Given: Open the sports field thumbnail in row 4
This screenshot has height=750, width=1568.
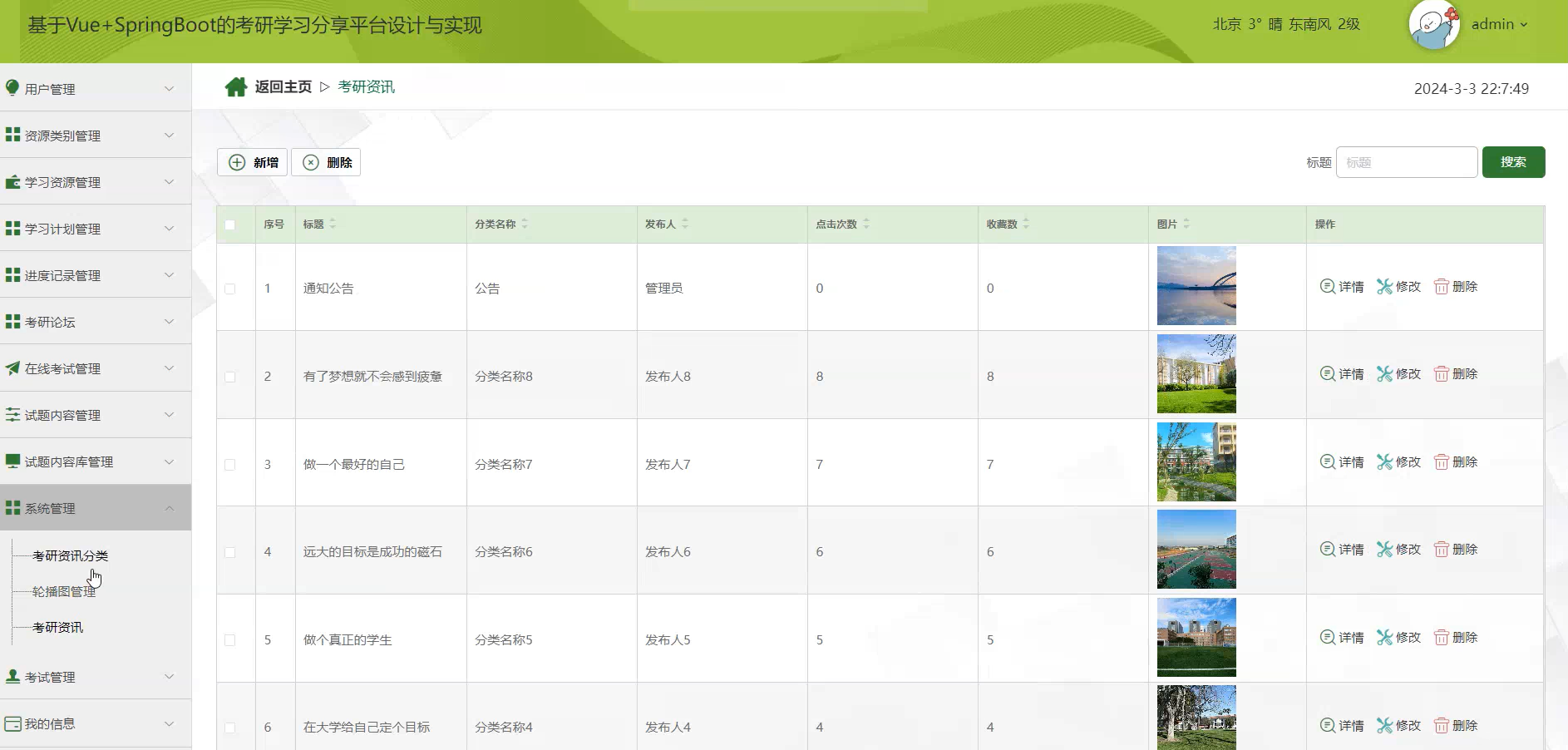Looking at the screenshot, I should point(1196,549).
